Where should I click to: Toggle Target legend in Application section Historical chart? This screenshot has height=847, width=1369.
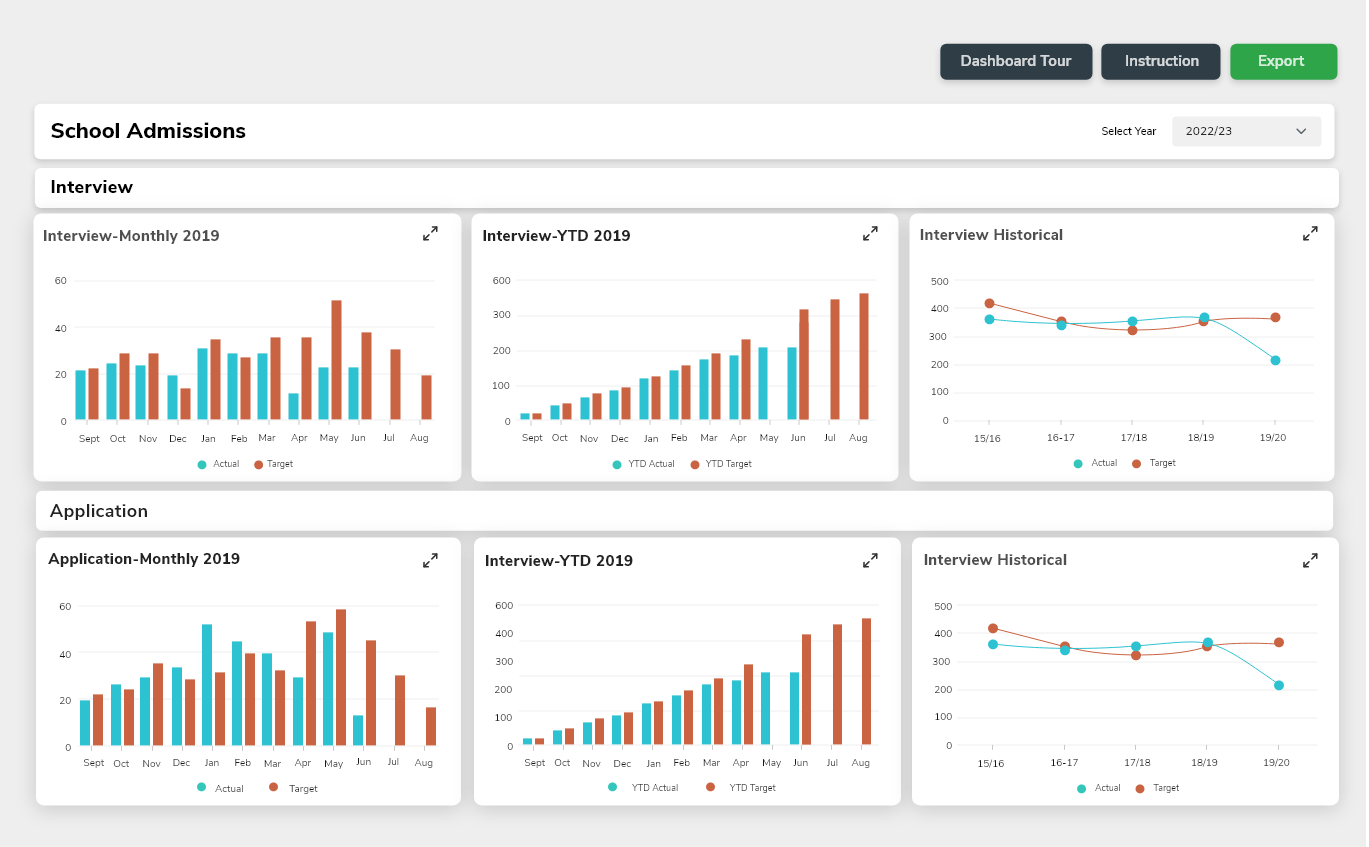(x=1158, y=788)
